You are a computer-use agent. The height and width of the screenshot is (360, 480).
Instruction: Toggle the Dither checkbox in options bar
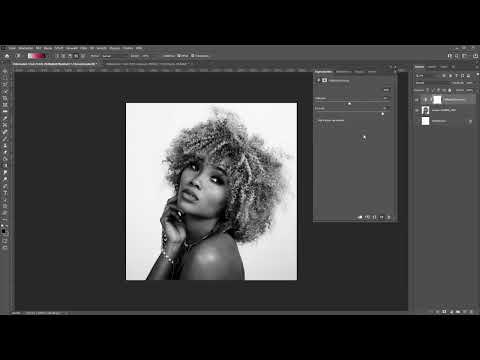coord(179,56)
